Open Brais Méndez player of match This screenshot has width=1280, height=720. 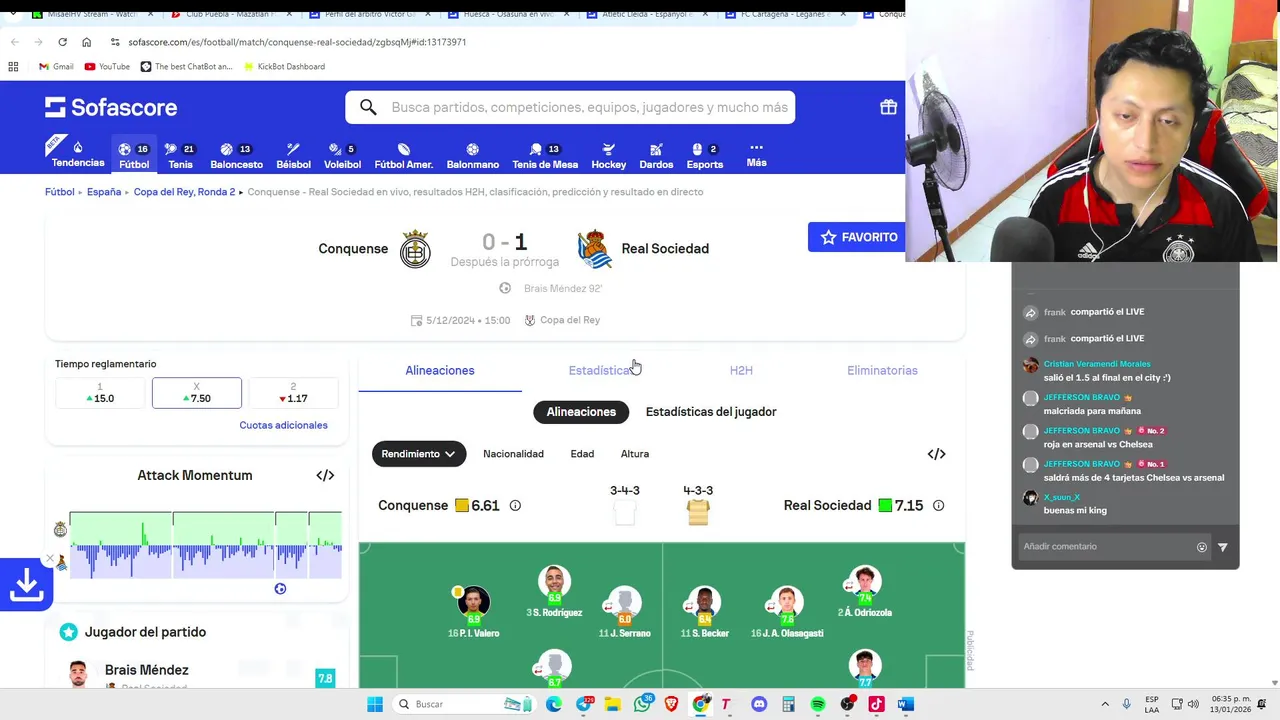coord(146,670)
